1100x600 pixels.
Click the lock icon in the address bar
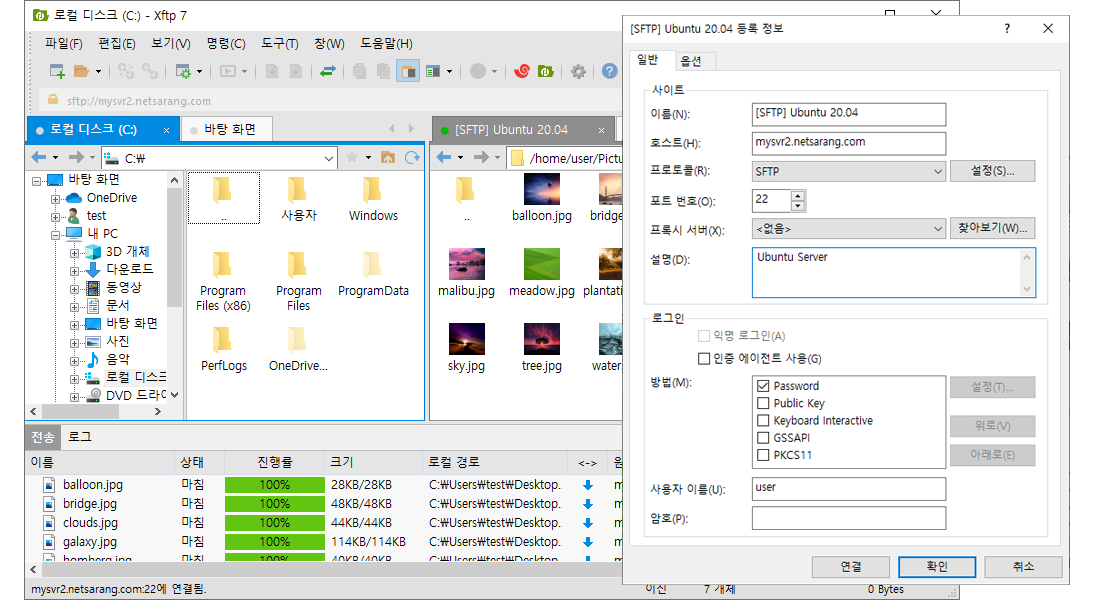[x=53, y=100]
